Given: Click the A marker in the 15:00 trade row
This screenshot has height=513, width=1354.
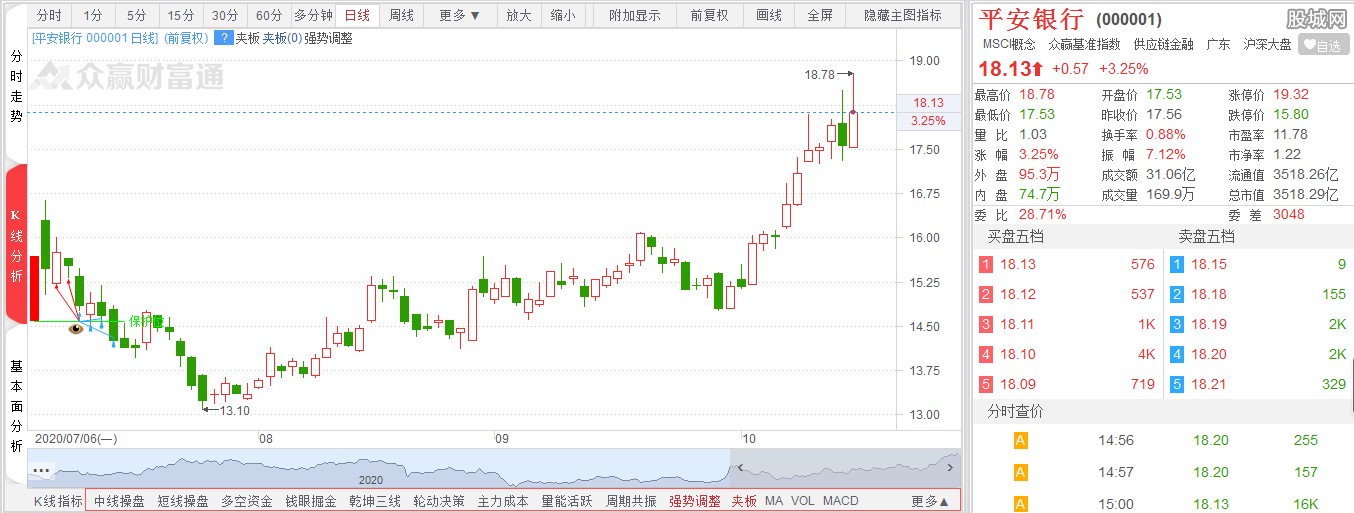Looking at the screenshot, I should pos(1020,504).
